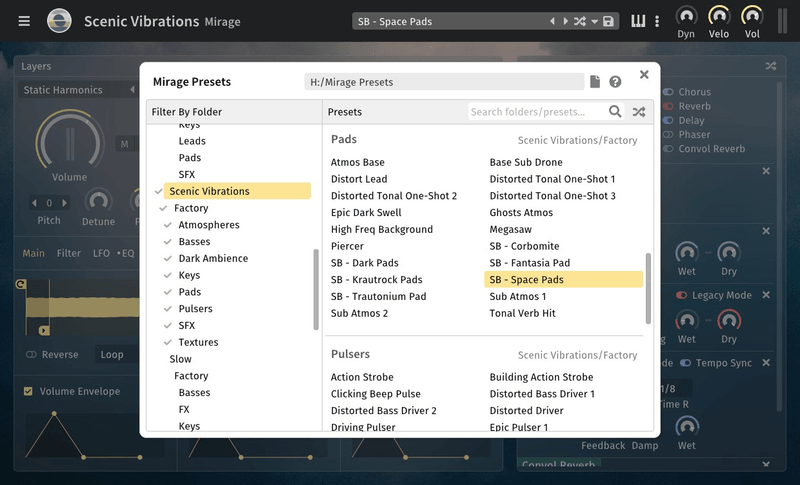Switch to the Filter tab
This screenshot has height=485, width=800.
[x=69, y=253]
